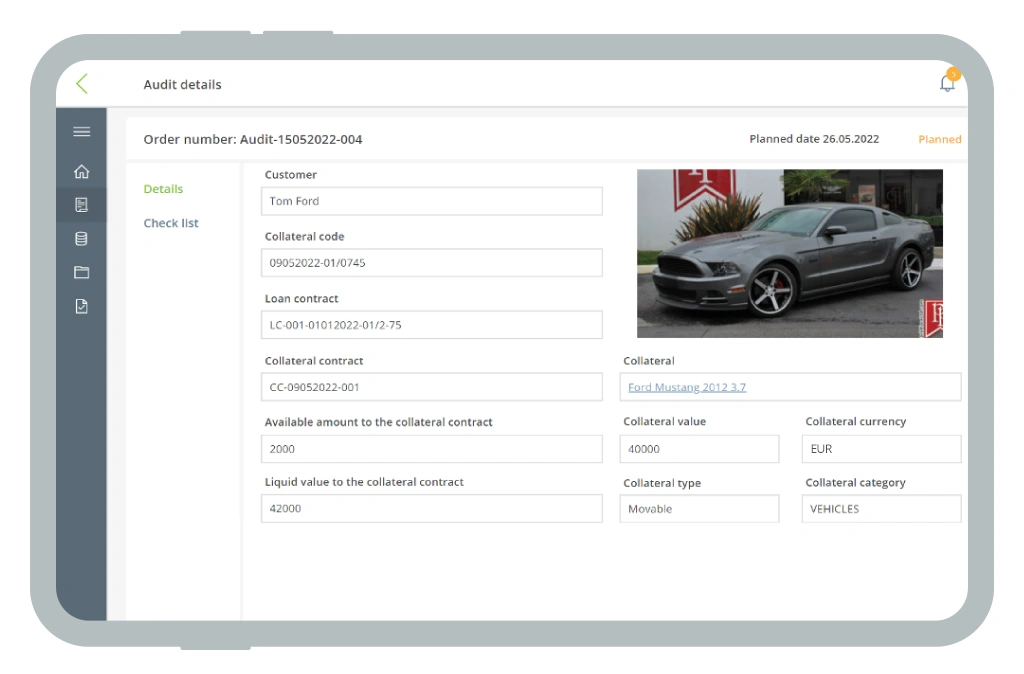Open the hamburger menu in sidebar

pos(82,132)
